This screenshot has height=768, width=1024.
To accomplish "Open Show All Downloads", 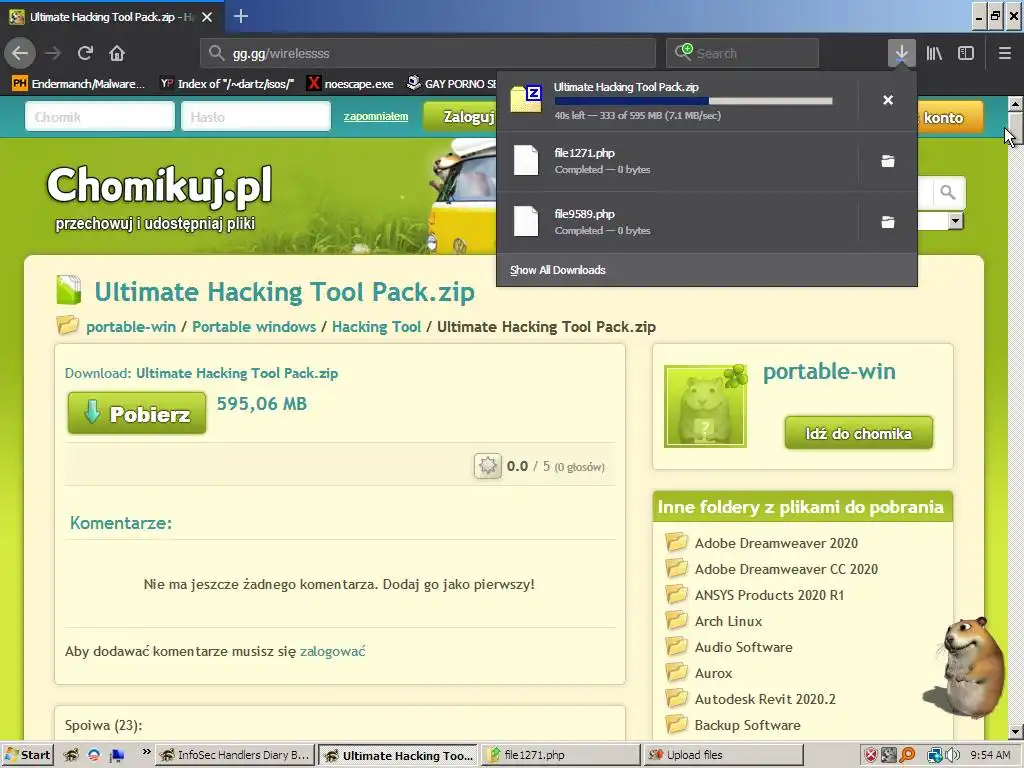I will click(558, 270).
